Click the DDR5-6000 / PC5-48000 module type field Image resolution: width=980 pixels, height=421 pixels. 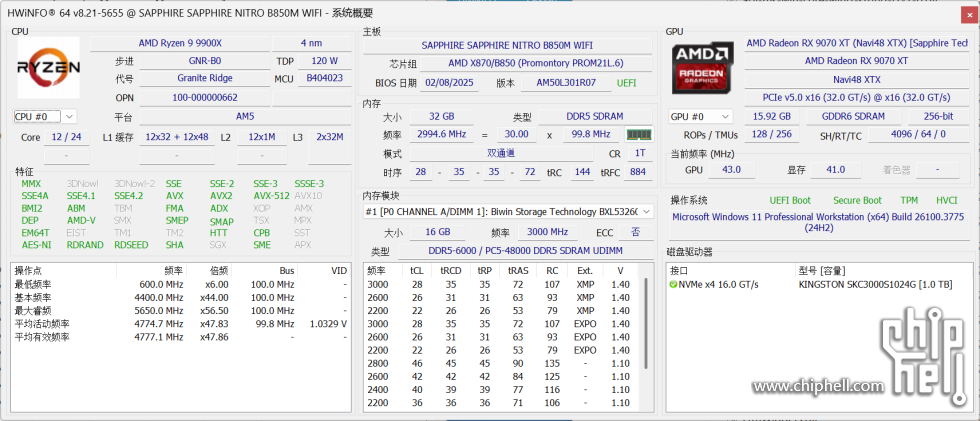[525, 250]
